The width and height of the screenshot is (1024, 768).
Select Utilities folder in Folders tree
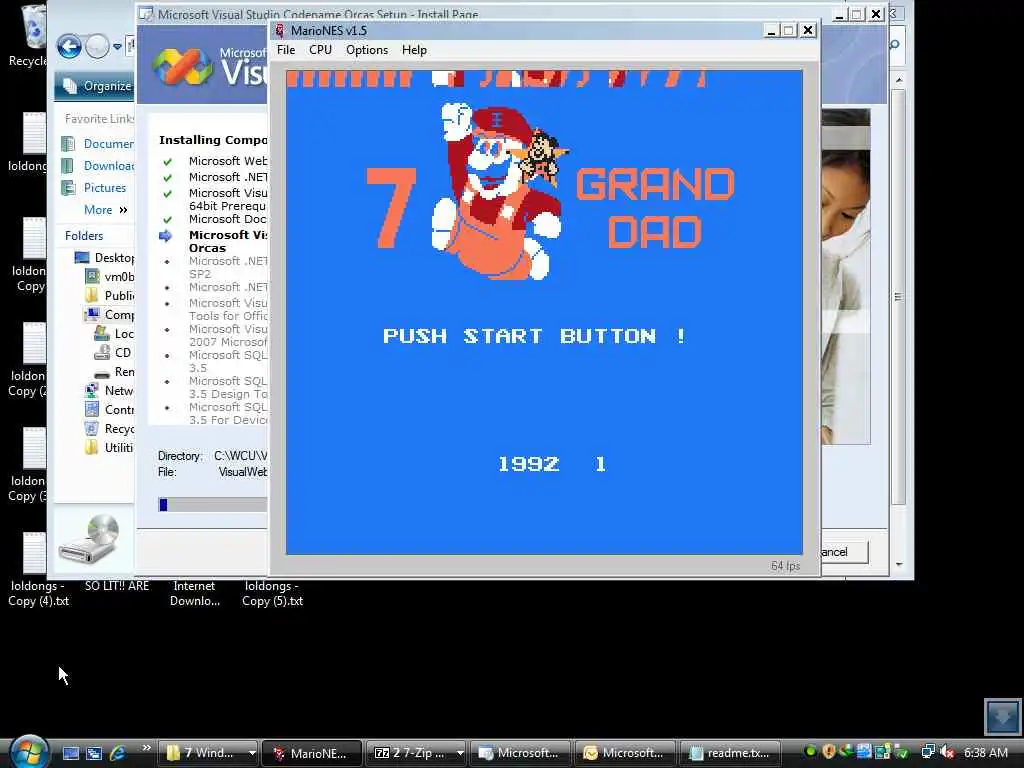(110, 447)
